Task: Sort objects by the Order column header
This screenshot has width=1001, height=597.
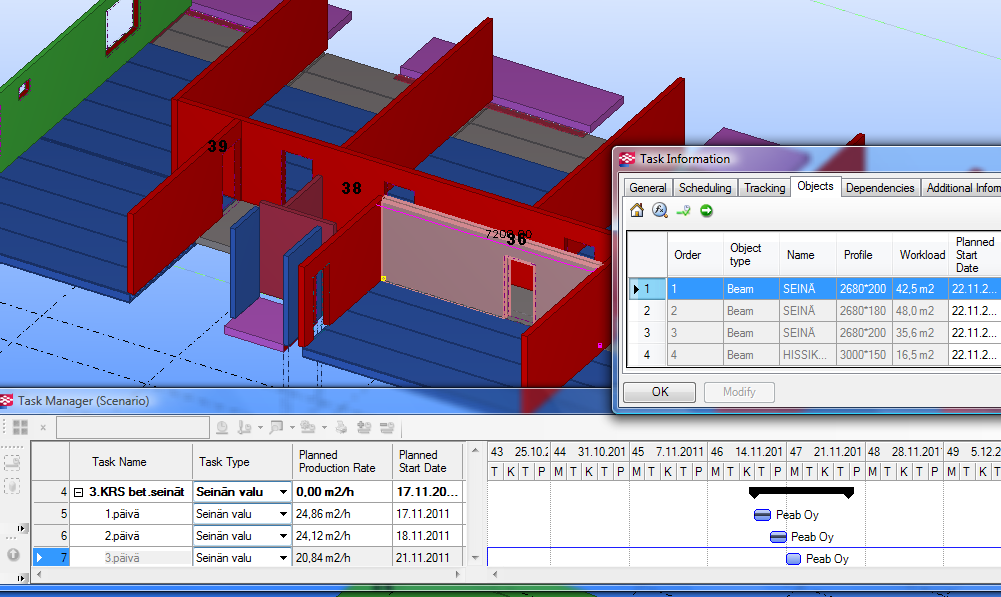Action: pyautogui.click(x=695, y=255)
